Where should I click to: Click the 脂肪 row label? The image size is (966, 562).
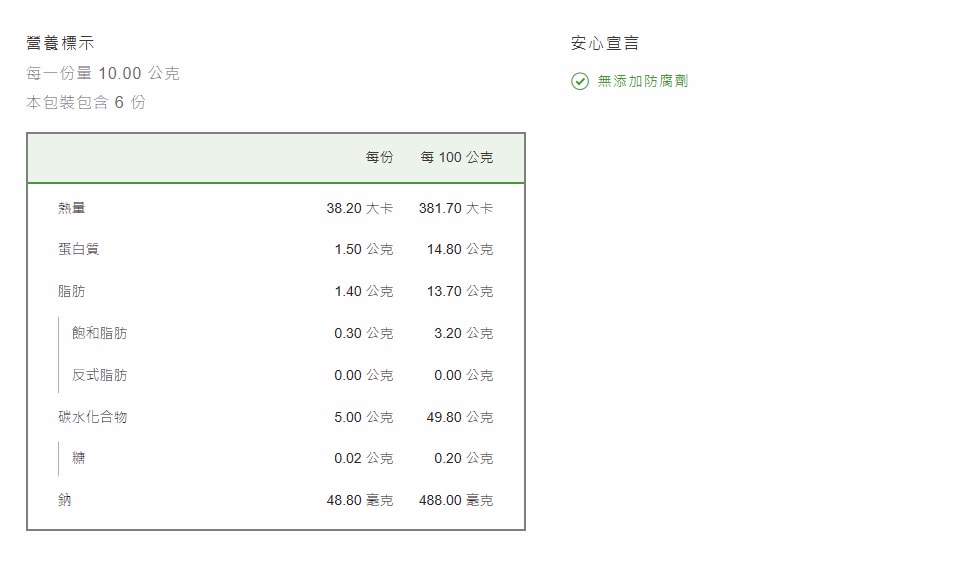[x=72, y=291]
